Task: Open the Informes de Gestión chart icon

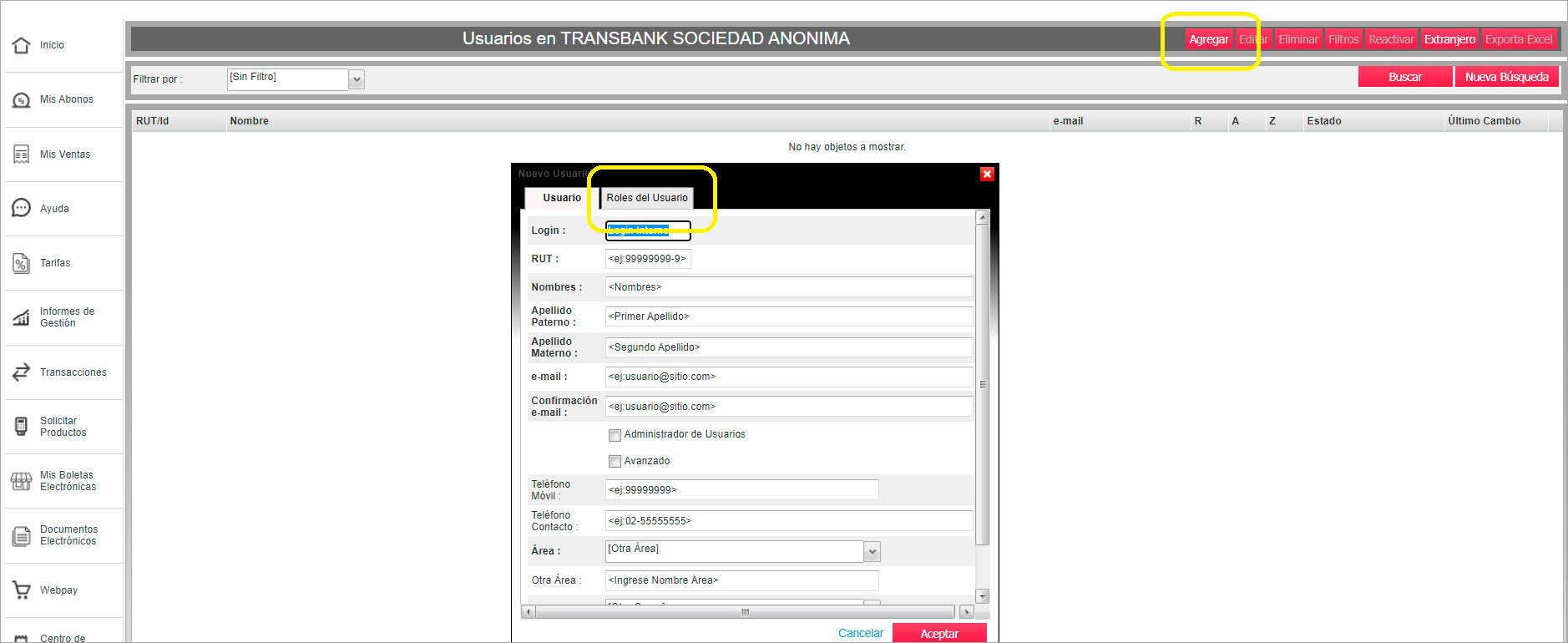Action: (x=22, y=317)
